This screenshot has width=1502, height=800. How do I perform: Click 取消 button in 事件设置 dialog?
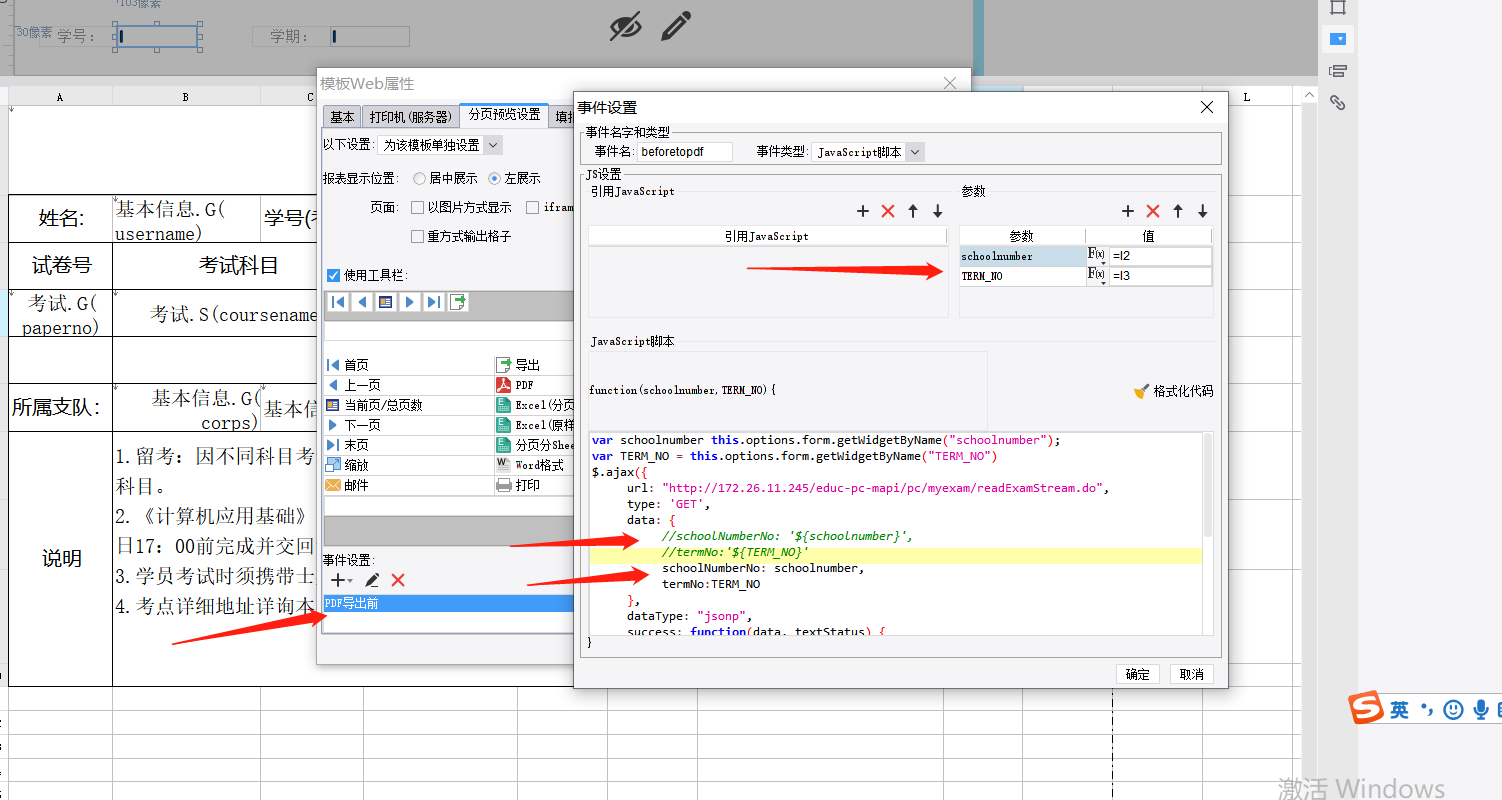(1192, 674)
